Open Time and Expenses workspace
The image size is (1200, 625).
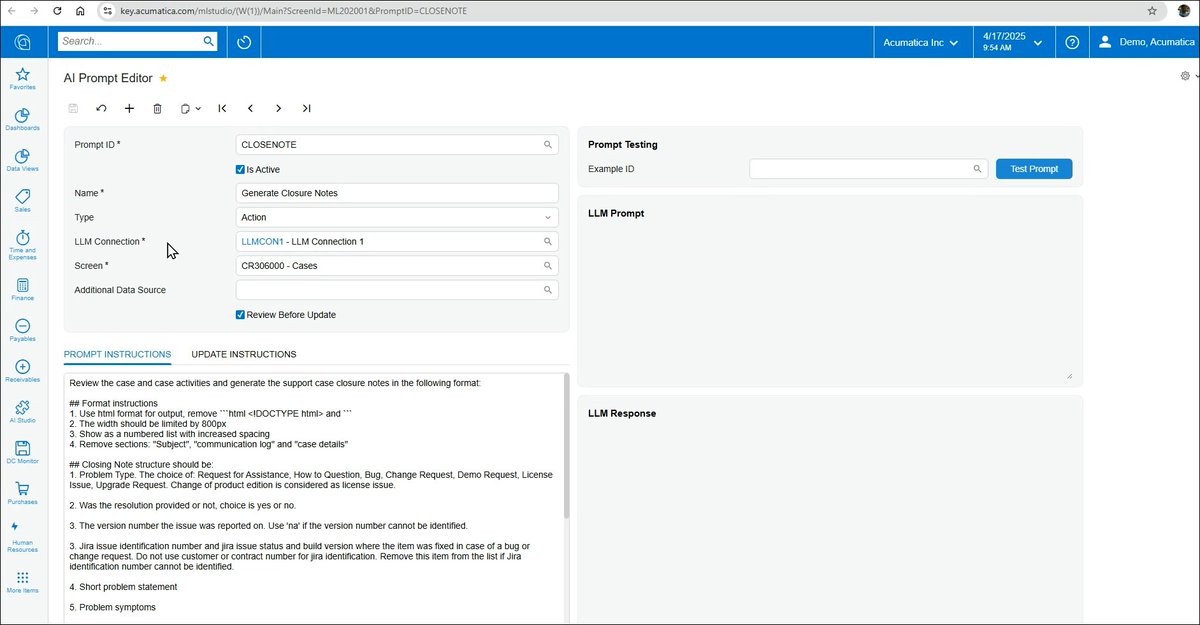click(22, 246)
